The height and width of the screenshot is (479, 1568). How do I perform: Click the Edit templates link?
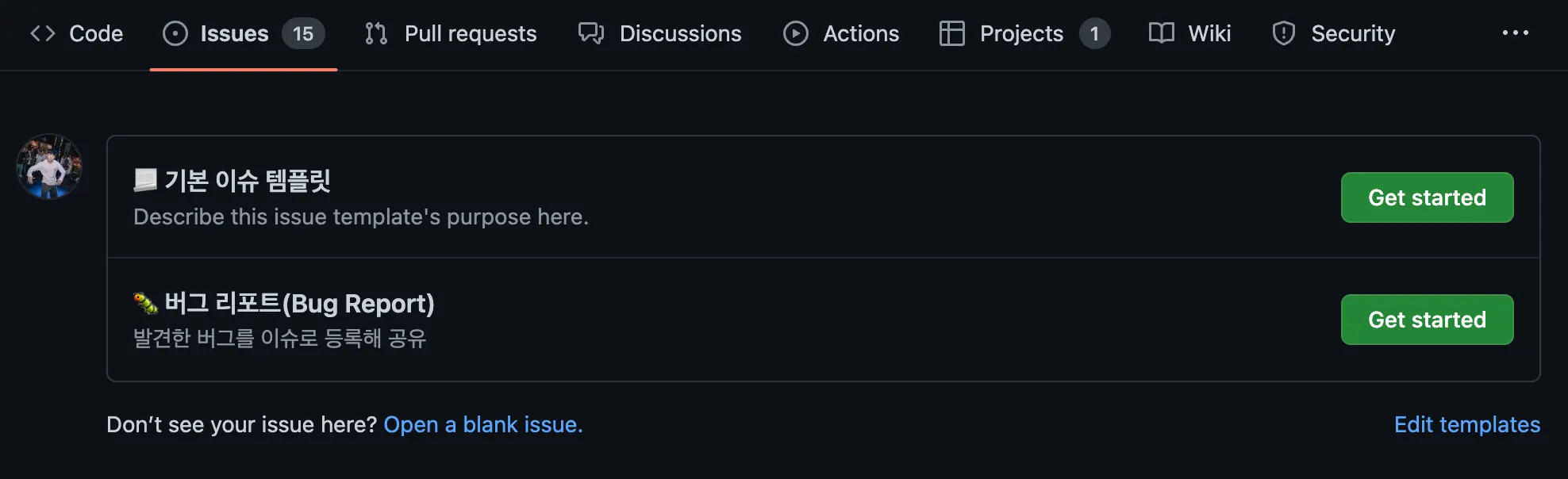(1466, 425)
